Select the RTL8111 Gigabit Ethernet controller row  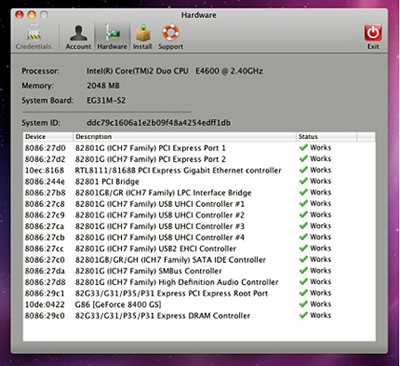coord(199,170)
